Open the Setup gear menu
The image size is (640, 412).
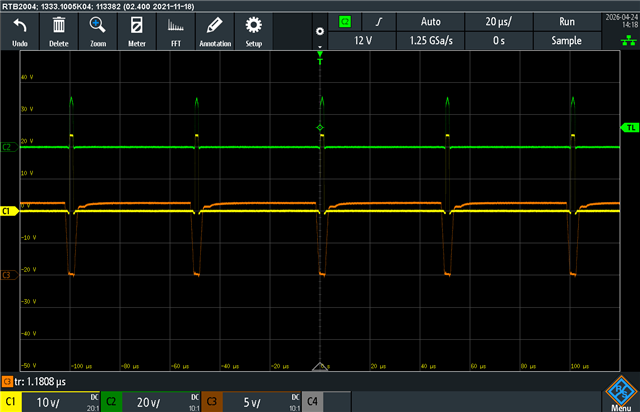[x=253, y=31]
